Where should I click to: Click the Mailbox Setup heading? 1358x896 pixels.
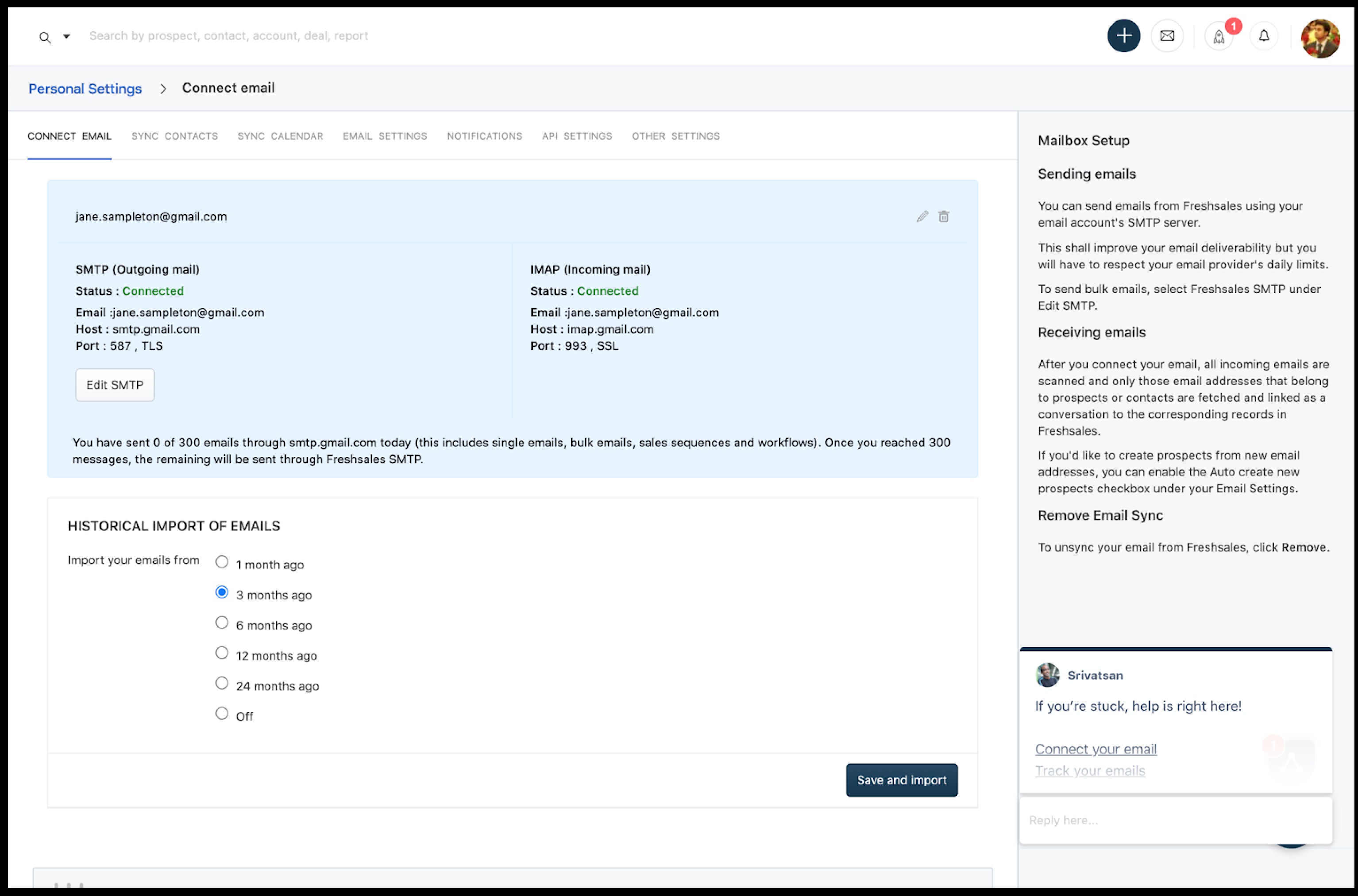(1083, 141)
